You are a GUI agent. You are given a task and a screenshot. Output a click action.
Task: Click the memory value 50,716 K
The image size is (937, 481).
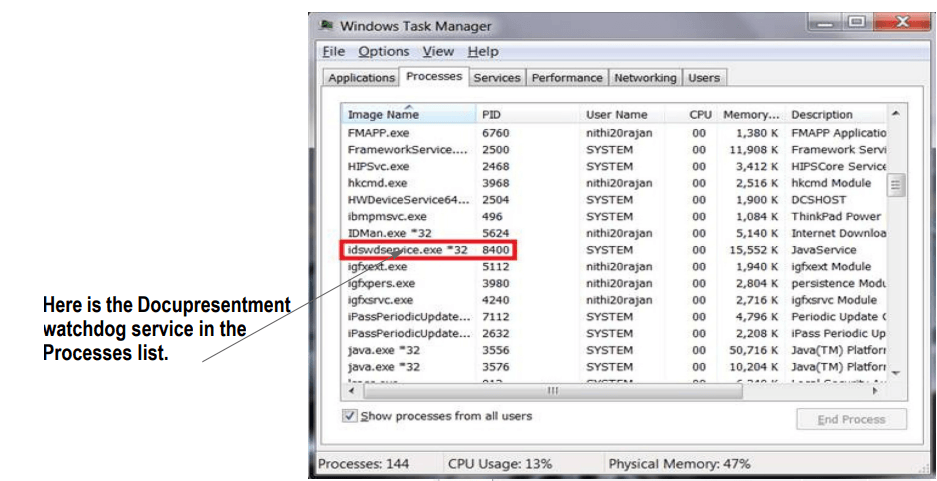click(754, 350)
